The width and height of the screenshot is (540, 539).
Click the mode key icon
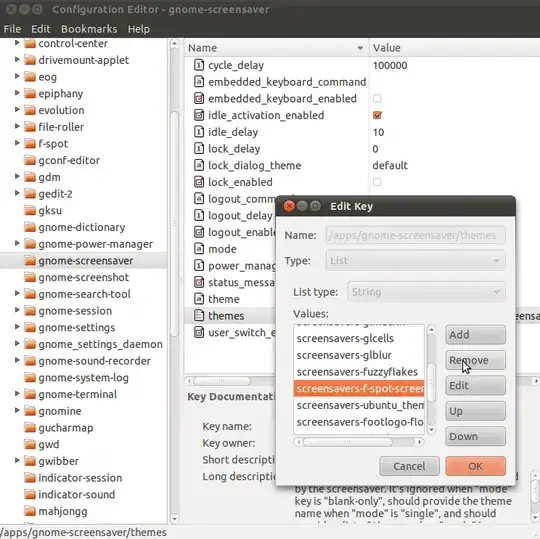(199, 249)
